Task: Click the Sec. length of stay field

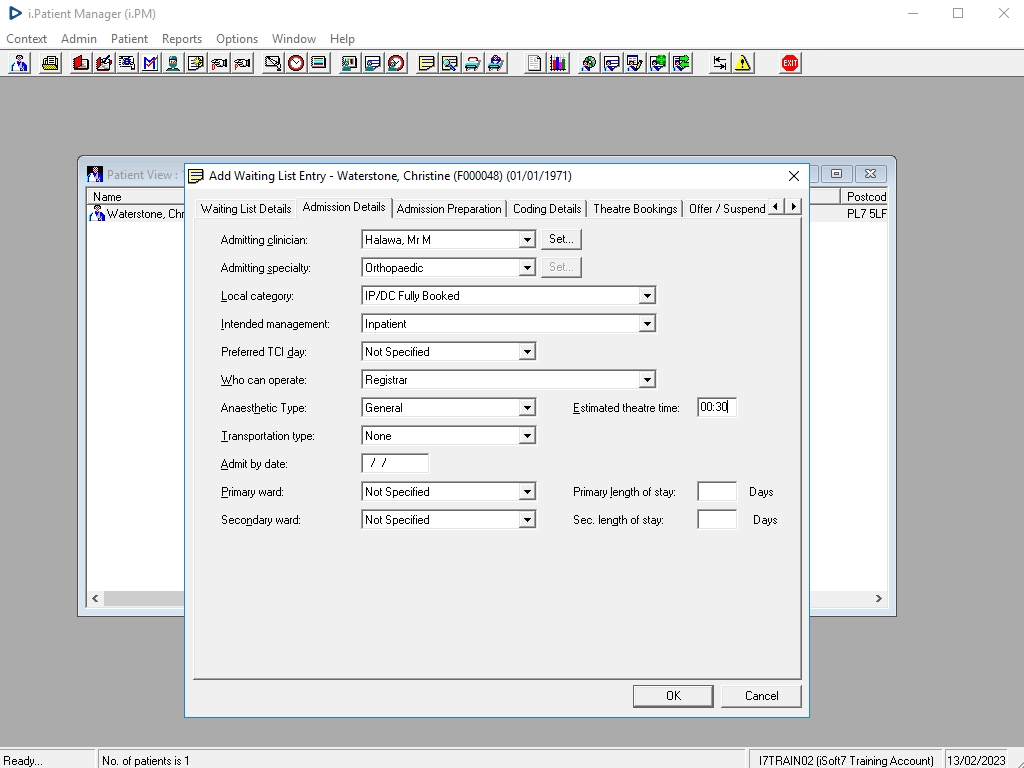Action: [716, 520]
